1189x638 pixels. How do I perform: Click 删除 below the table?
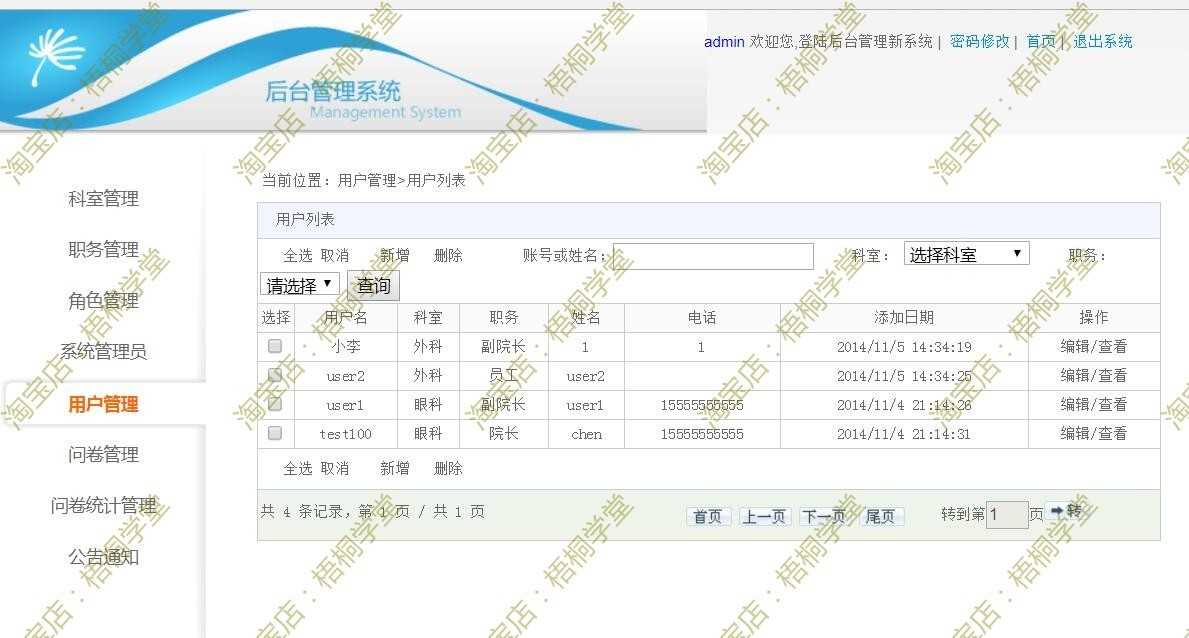click(x=447, y=469)
